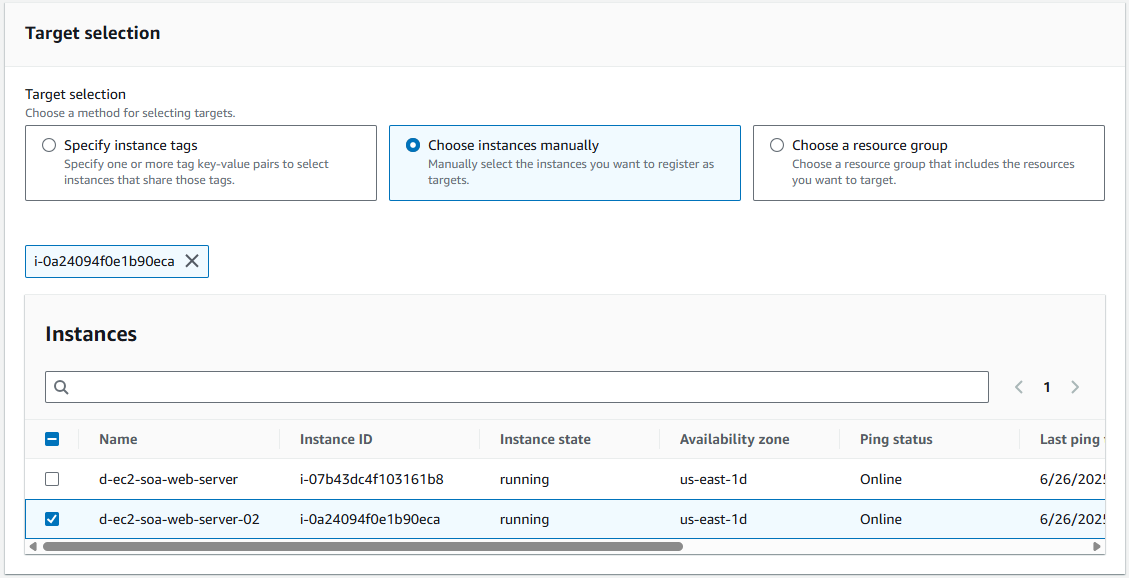The width and height of the screenshot is (1129, 578).
Task: Uncheck the d-ec2-soa-web-server-02 instance checkbox
Action: click(53, 519)
